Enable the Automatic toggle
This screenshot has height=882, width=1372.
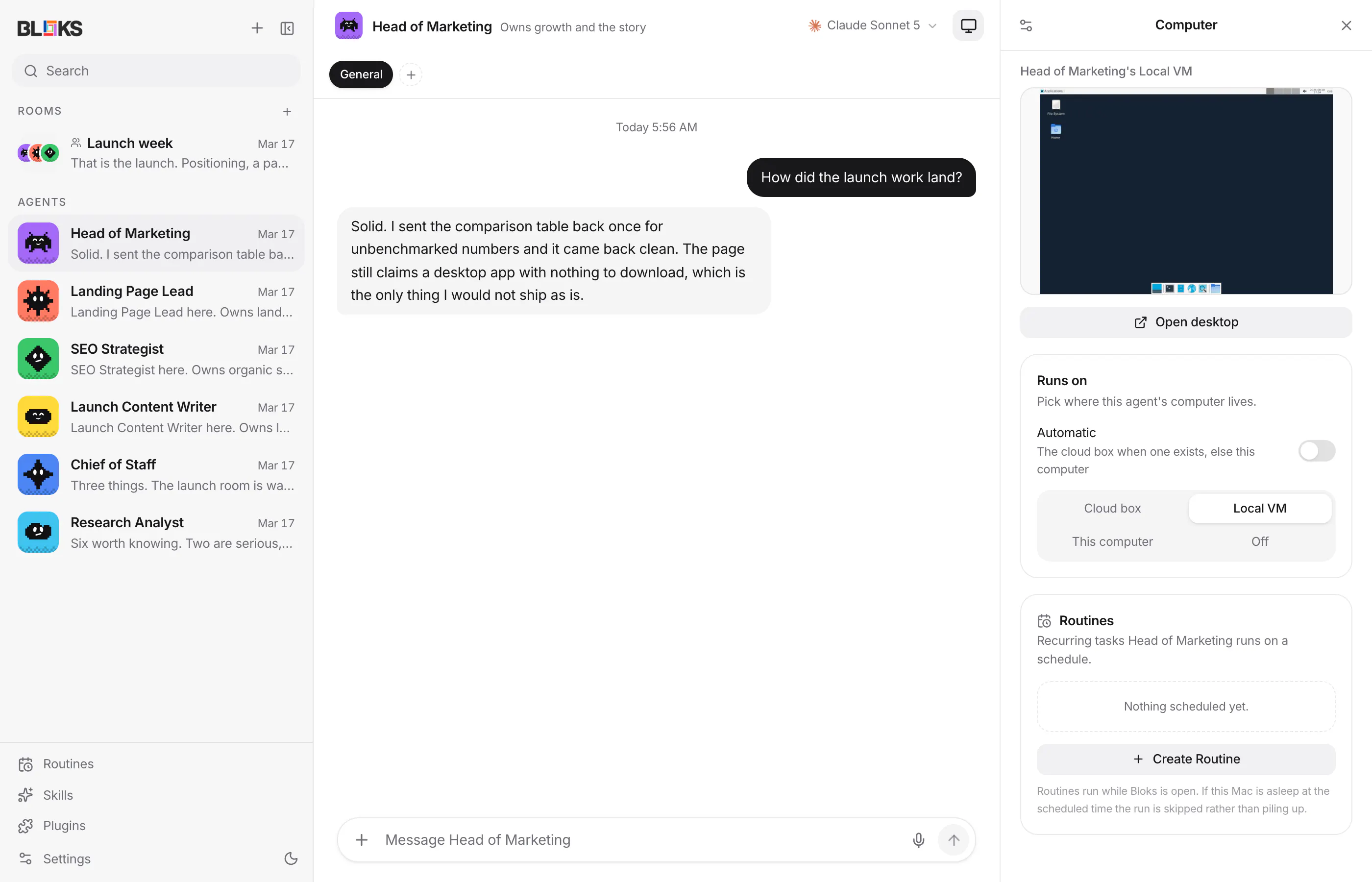point(1317,451)
